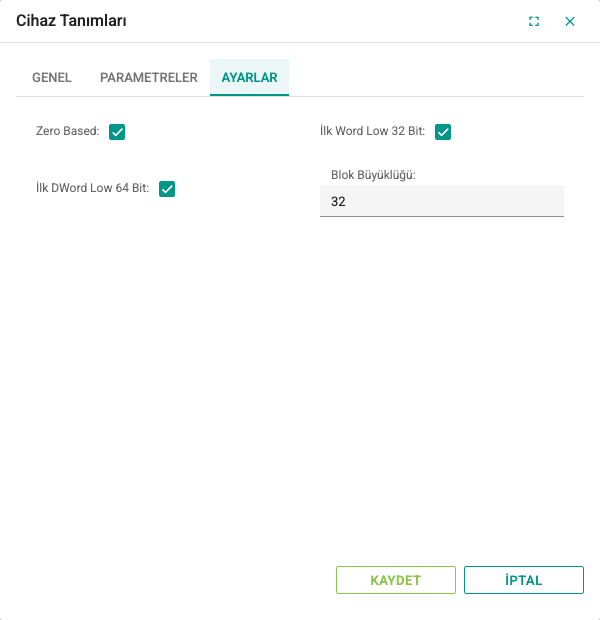Close the Cihaz Tanımları dialog
This screenshot has height=620, width=600.
(570, 21)
